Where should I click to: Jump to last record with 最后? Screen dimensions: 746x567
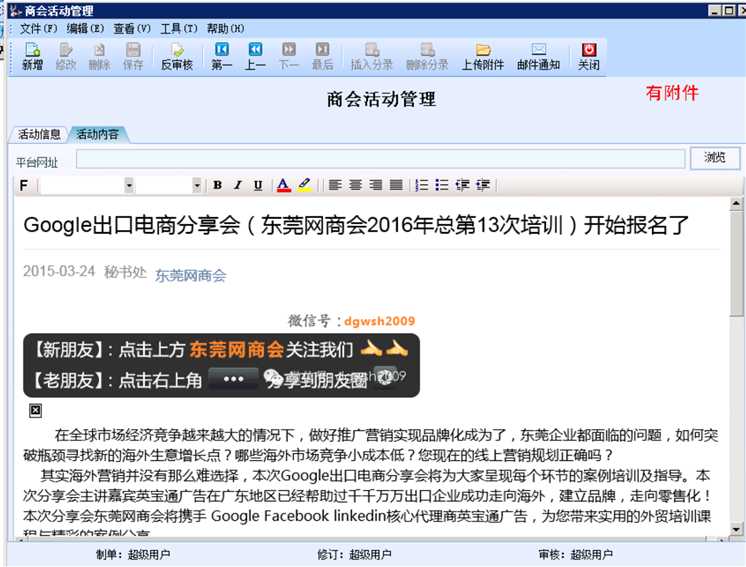pos(322,56)
